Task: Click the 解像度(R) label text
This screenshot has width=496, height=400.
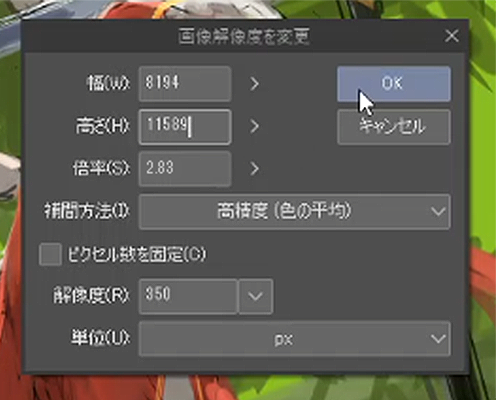Action: click(91, 296)
